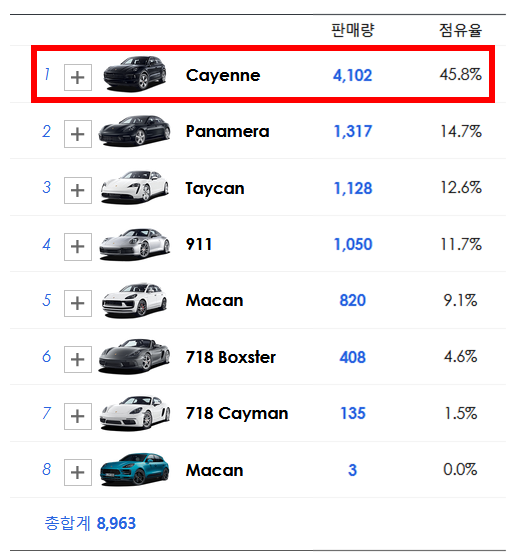Select the 판매량 column header
Screen dimensions: 529x560
353,30
